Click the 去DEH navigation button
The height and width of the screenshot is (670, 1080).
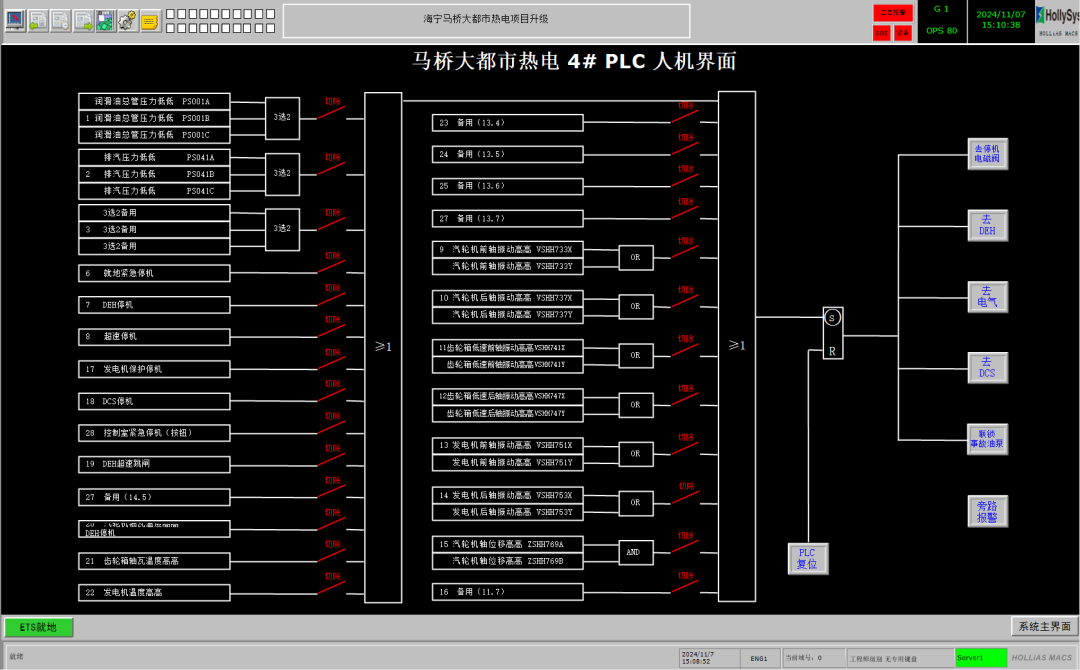[987, 225]
